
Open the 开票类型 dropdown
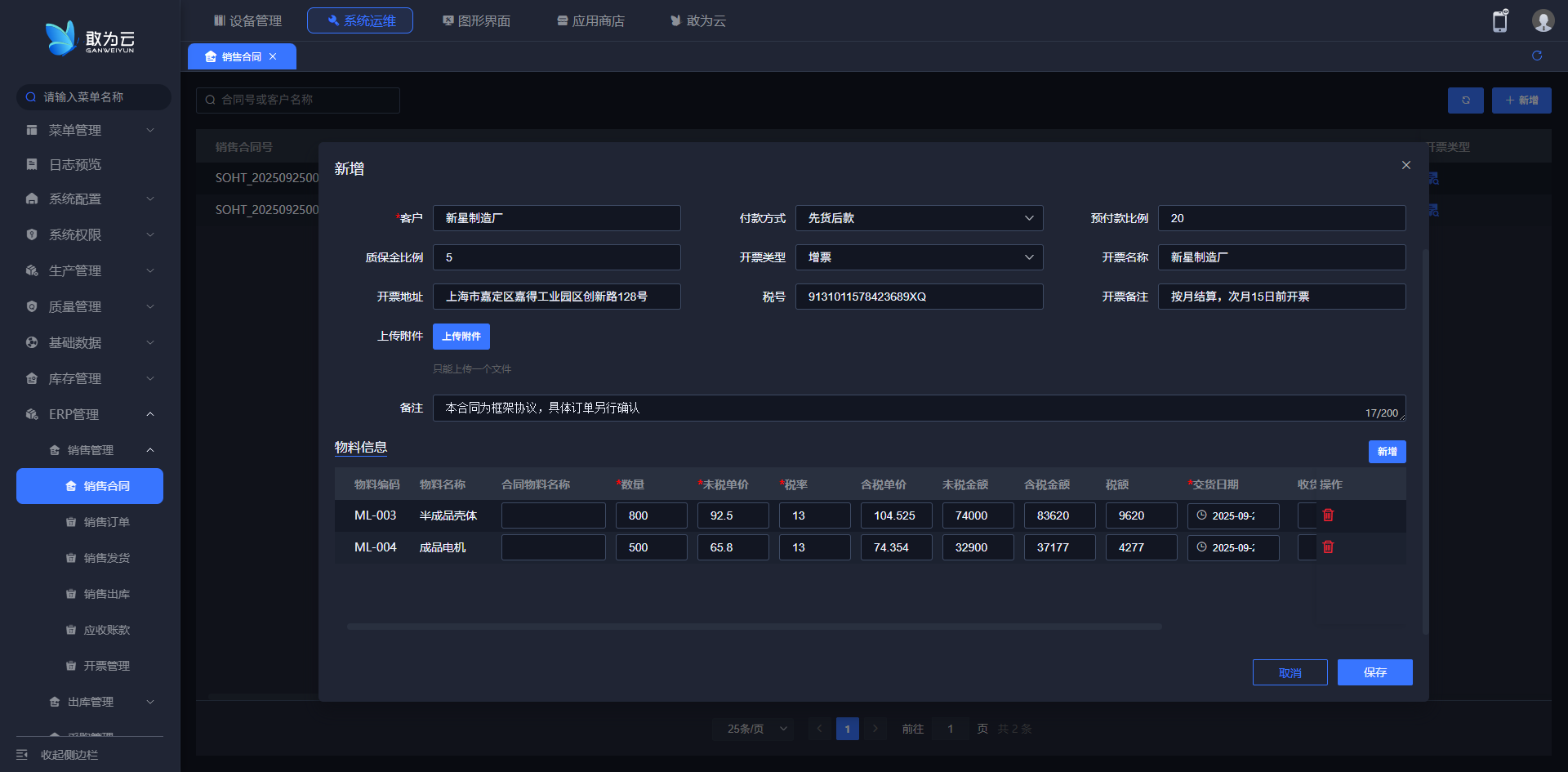pos(919,257)
